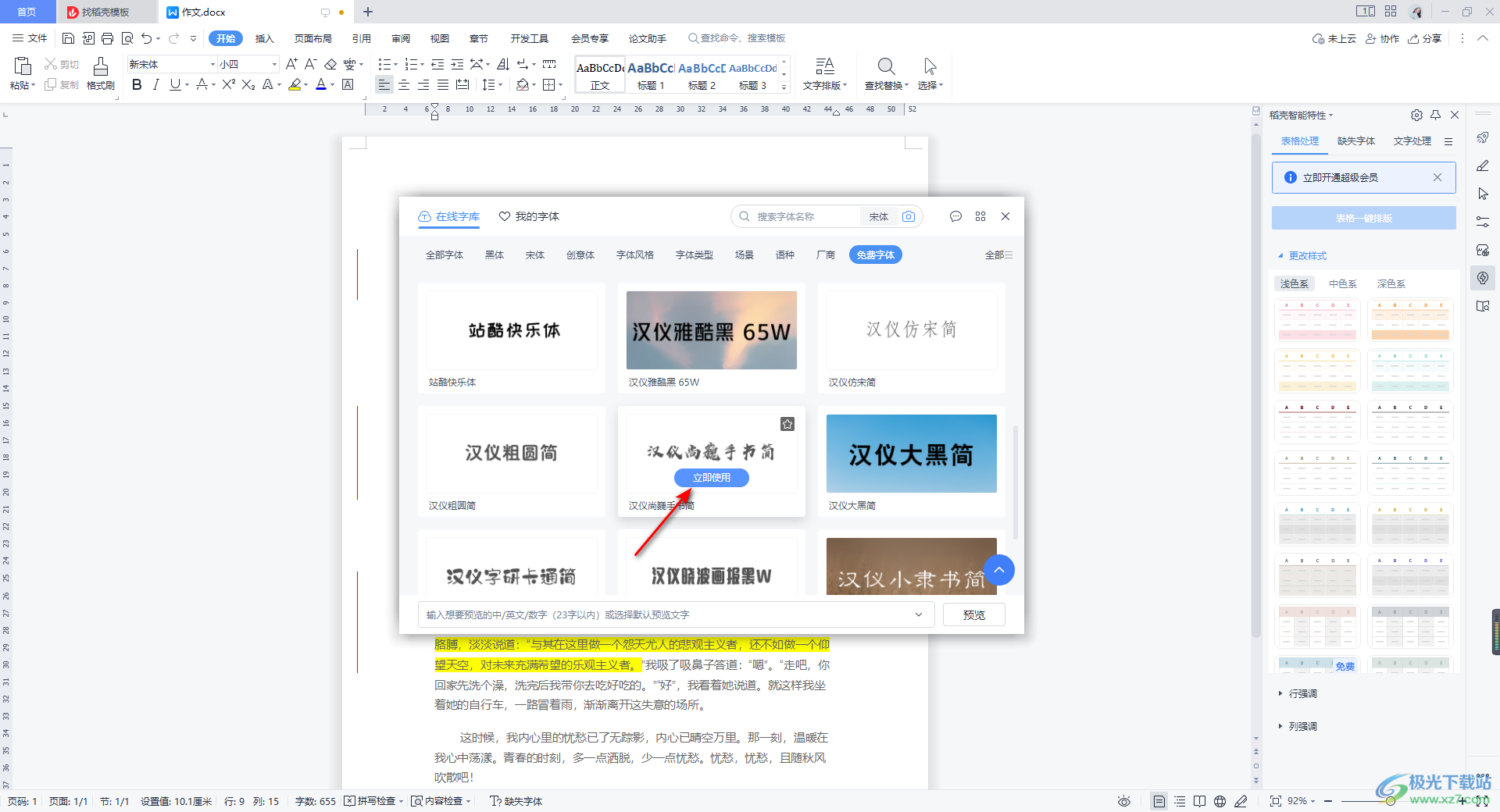Viewport: 1500px width, 812px height.
Task: Click the camera icon in font search
Action: tap(909, 216)
